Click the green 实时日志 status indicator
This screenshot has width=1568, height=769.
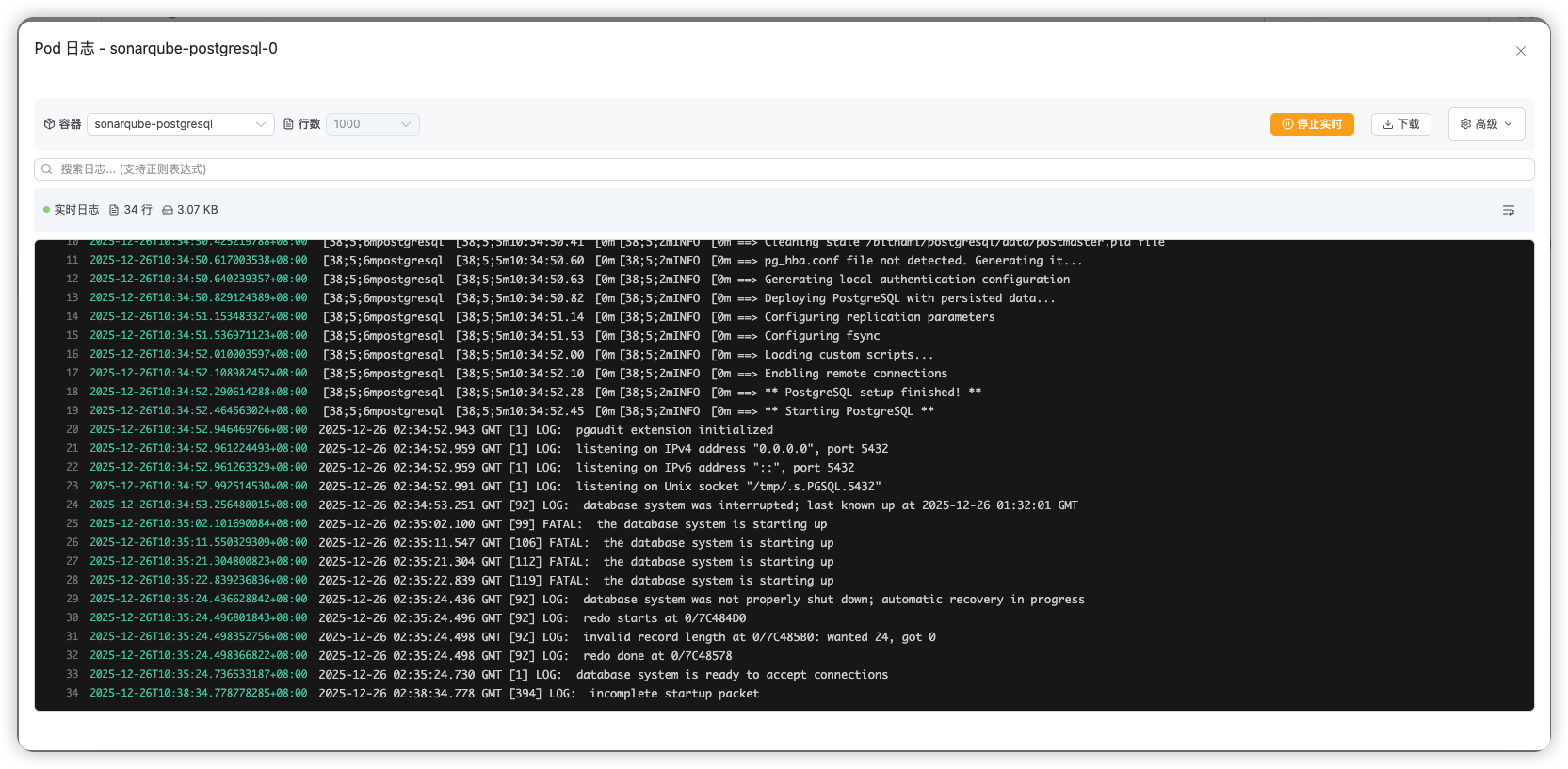(47, 210)
